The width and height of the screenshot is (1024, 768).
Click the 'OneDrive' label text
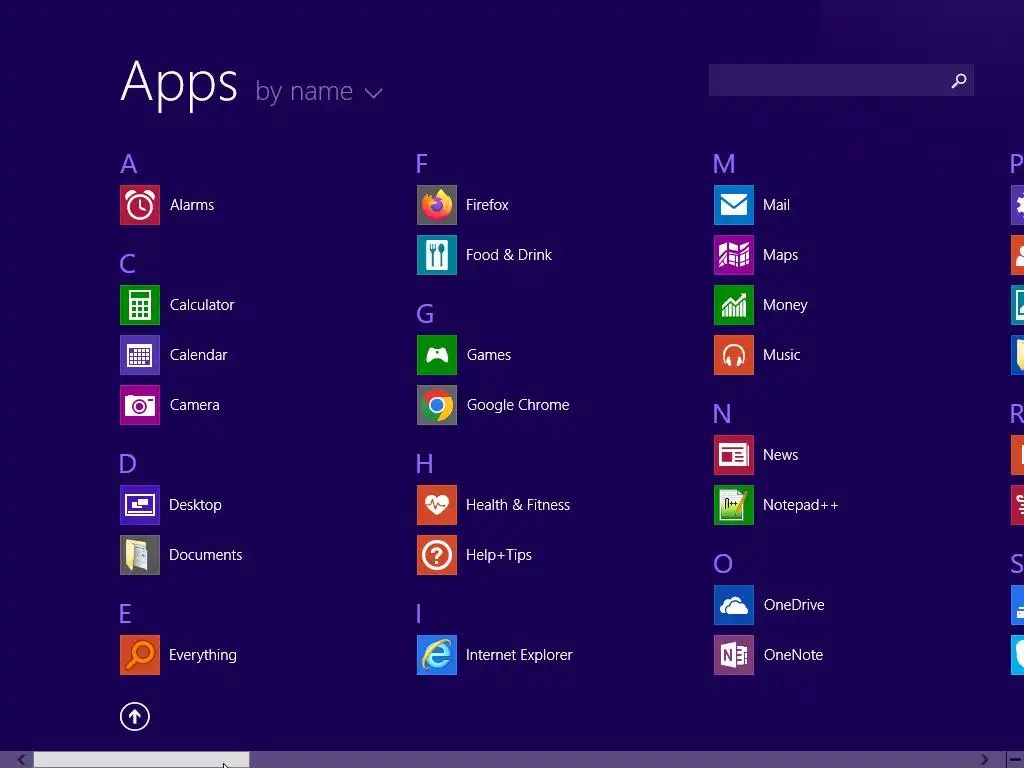[794, 605]
